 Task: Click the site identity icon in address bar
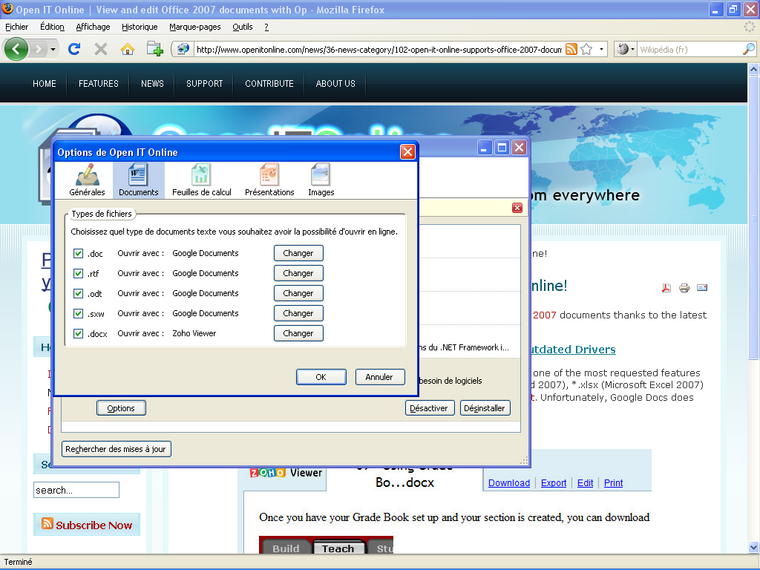(183, 49)
